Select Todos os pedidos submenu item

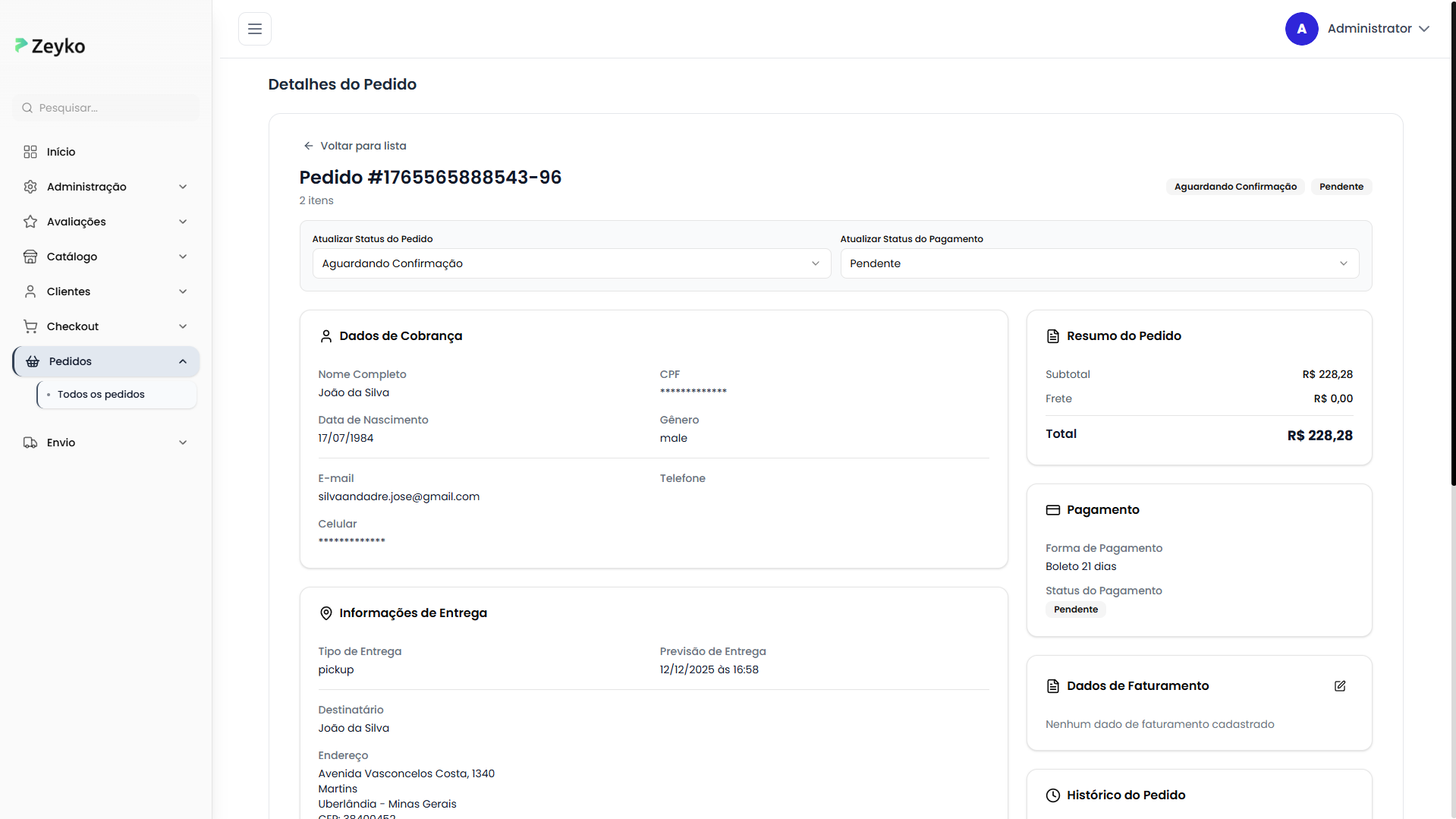click(101, 395)
